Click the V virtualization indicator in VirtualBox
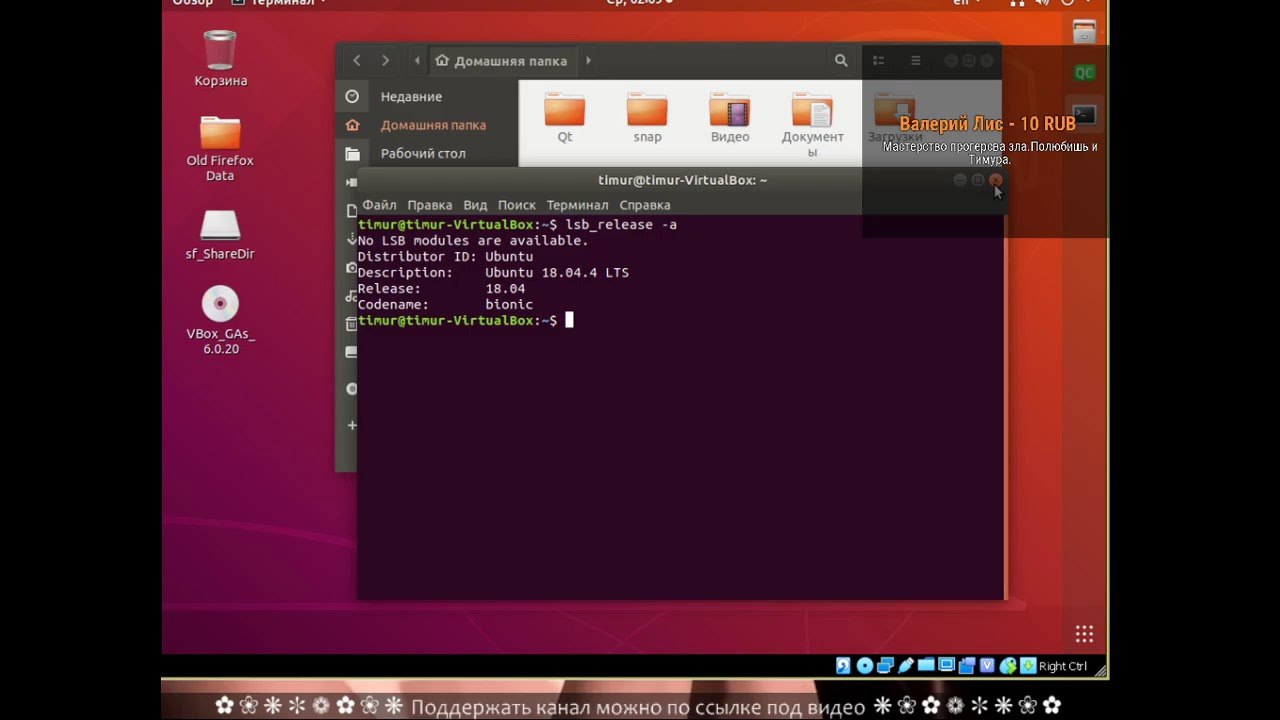 tap(987, 666)
